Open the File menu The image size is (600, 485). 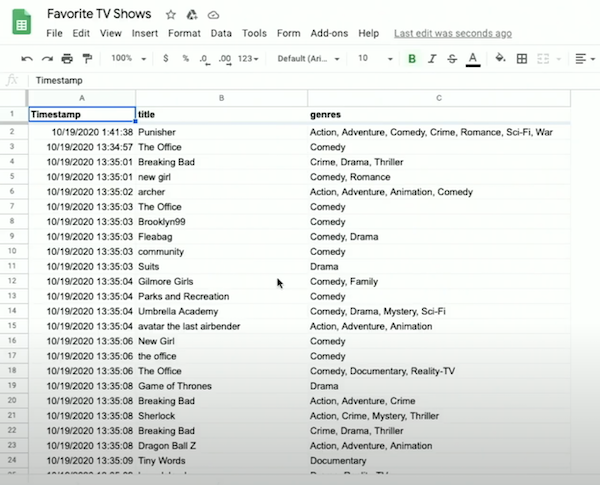coord(54,33)
